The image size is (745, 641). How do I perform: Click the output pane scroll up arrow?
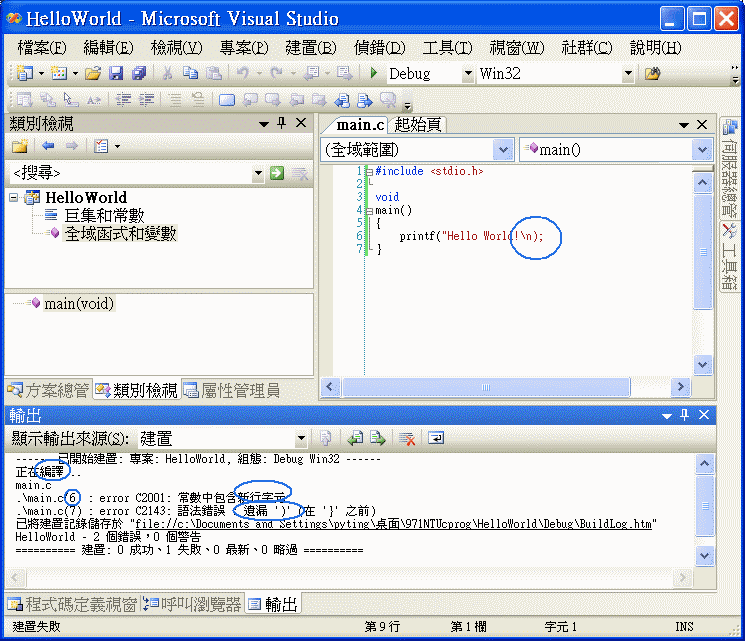pos(705,464)
